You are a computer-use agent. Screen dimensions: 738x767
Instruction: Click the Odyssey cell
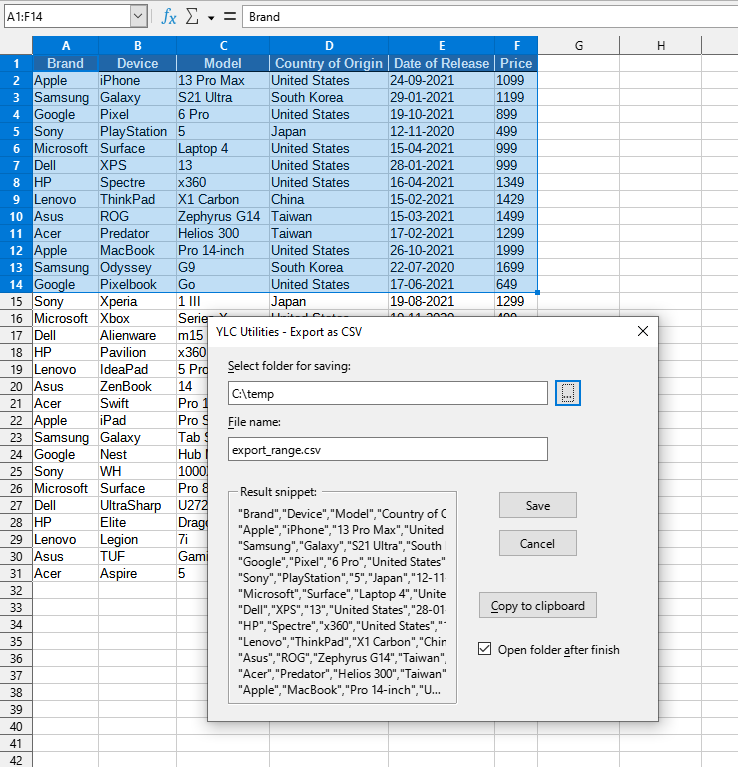(137, 267)
